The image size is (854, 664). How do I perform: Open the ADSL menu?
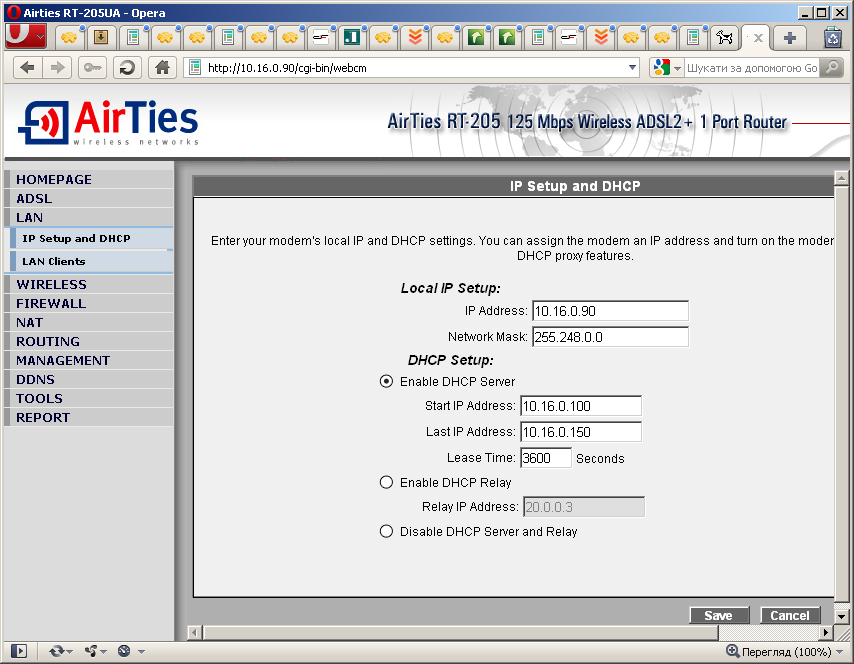coord(89,198)
